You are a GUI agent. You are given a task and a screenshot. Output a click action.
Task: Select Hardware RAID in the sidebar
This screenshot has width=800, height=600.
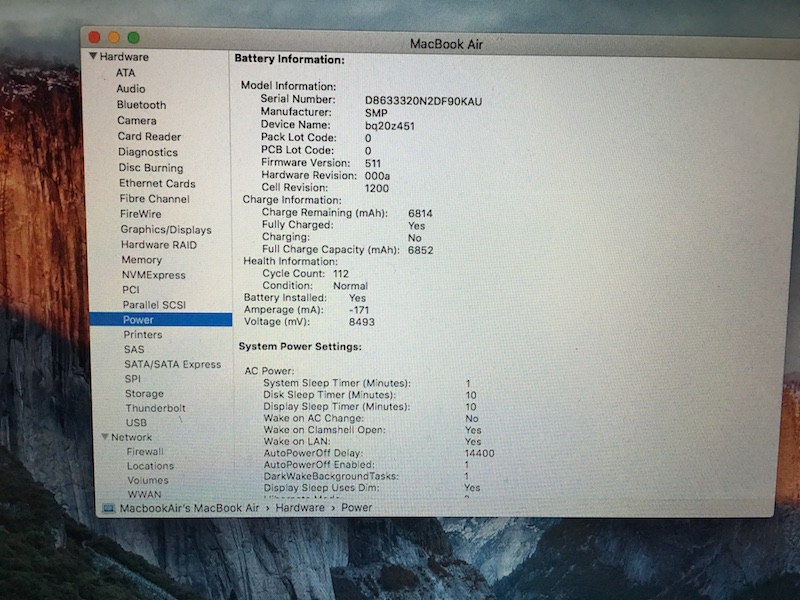159,245
